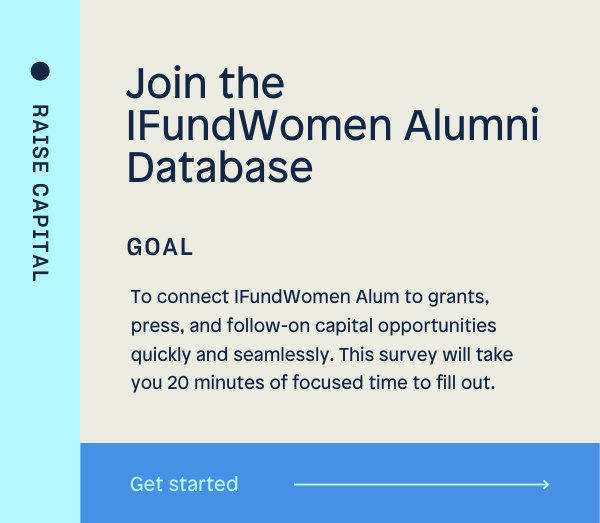Screen dimensions: 600x523
Task: Click the line 'press, and follow-on capital opportunities'
Action: click(313, 326)
